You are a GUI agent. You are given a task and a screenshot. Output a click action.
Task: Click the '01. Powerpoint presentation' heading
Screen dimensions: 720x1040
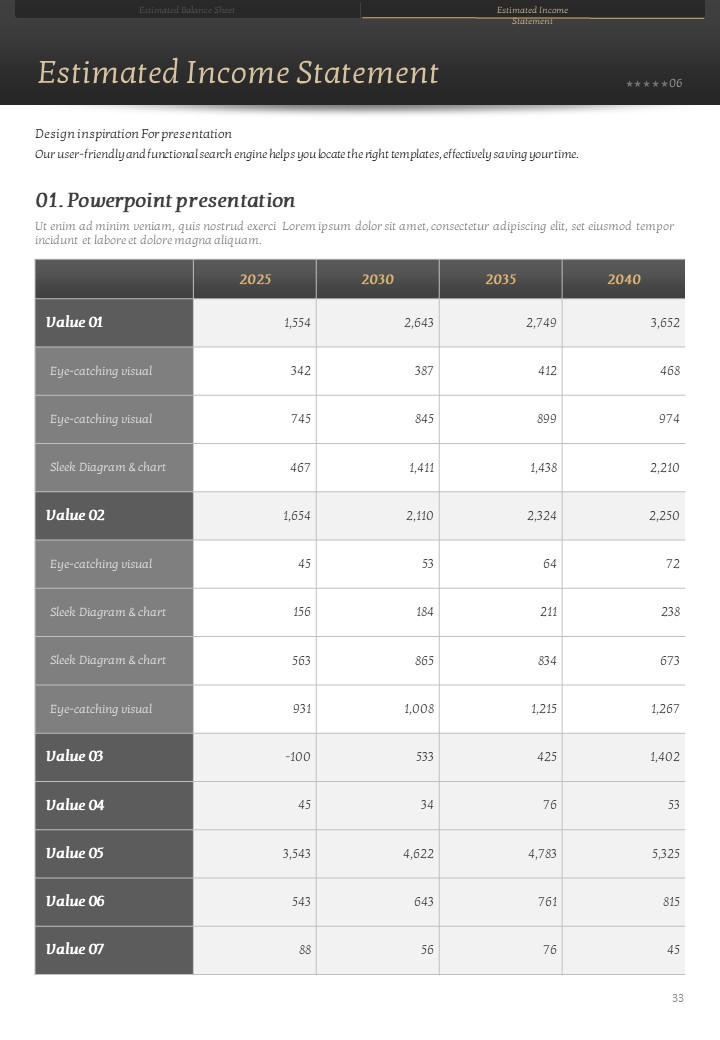(x=165, y=201)
